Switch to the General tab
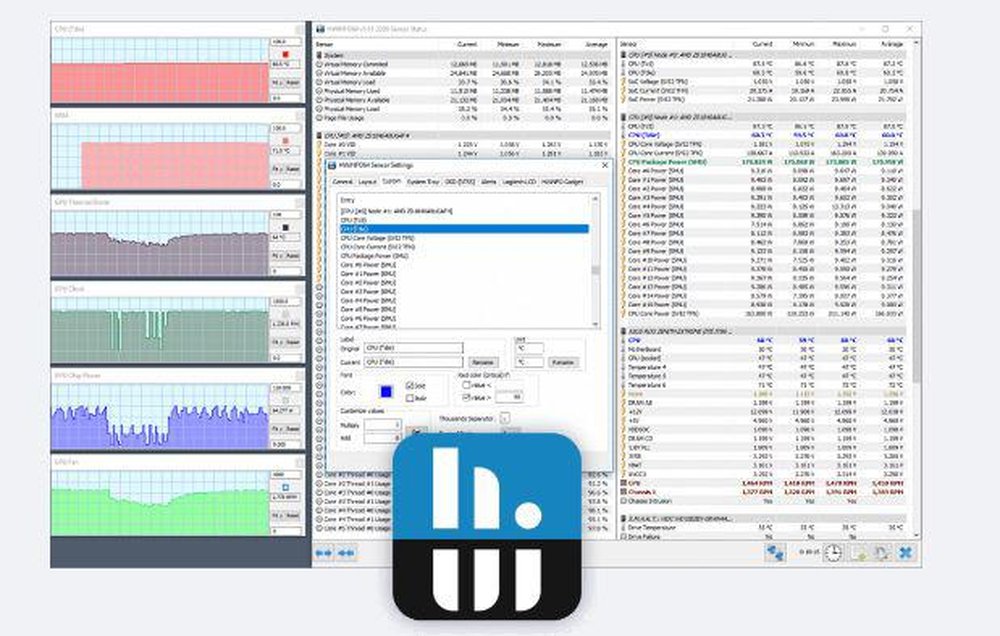Screen dimensions: 1000x636 tap(342, 182)
